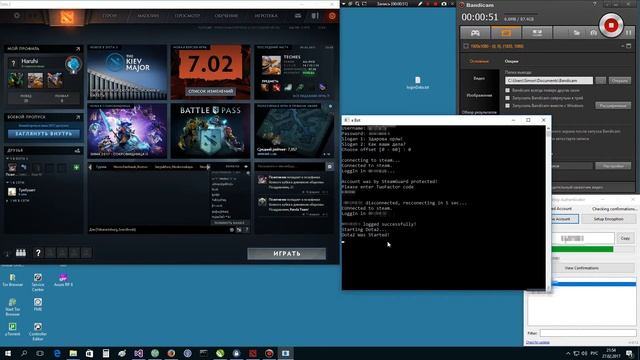Image resolution: width=640 pixels, height=360 pixels.
Task: Start Bandicam game recording mode tab
Action: (x=475, y=33)
